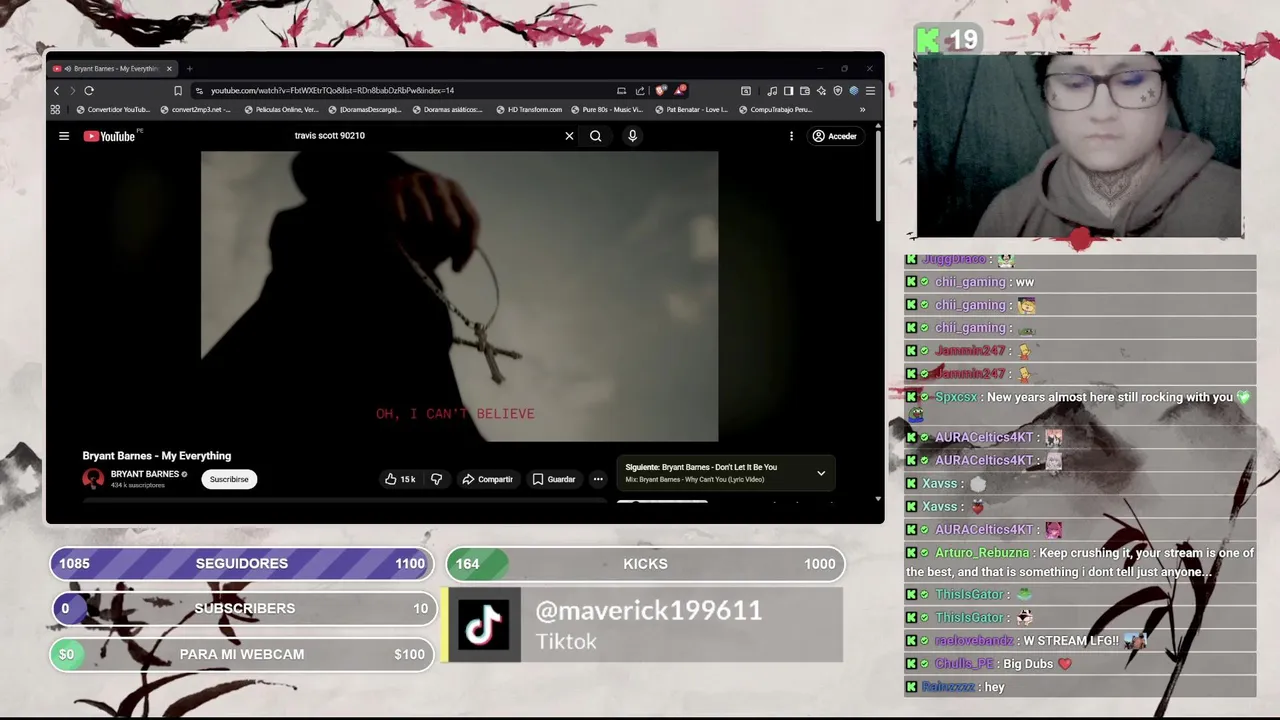1280x720 pixels.
Task: Like the video with the 15 k thumbs up
Action: 400,479
